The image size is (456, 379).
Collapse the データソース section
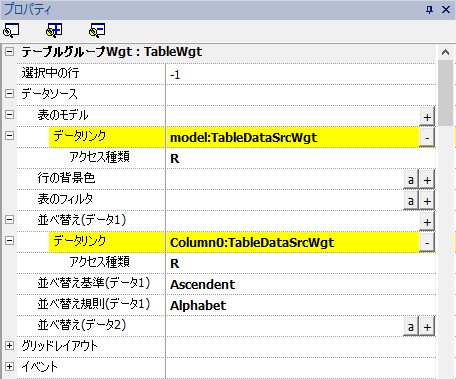10,94
